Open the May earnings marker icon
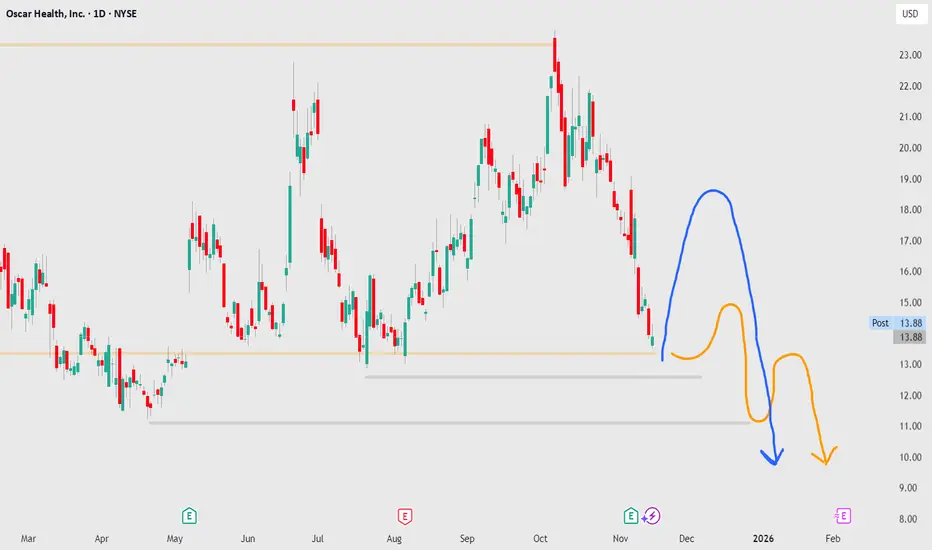The height and width of the screenshot is (550, 932). tap(189, 516)
